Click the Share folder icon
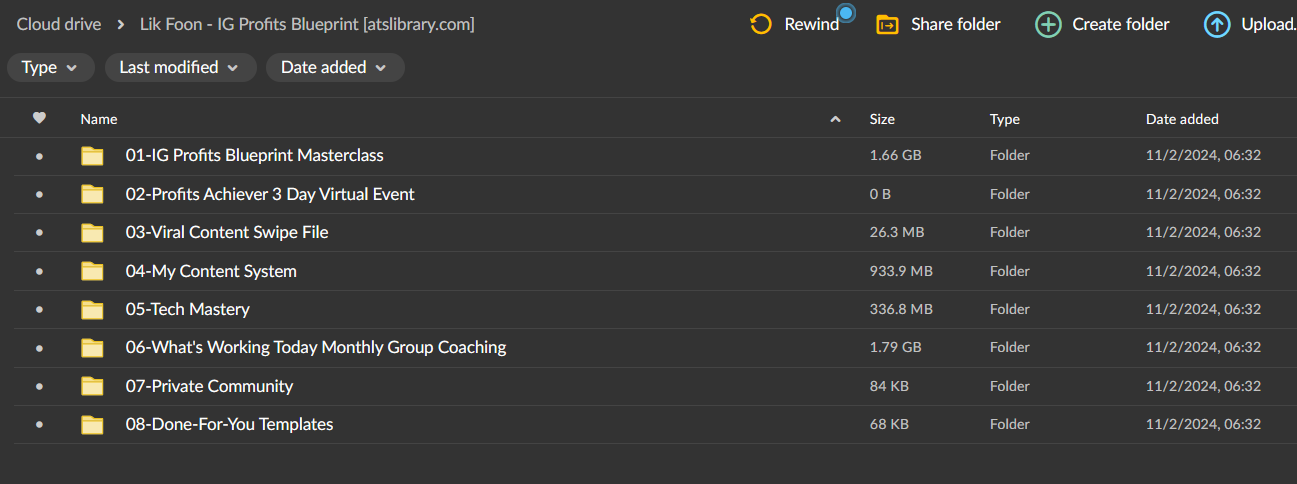The image size is (1297, 484). click(887, 24)
